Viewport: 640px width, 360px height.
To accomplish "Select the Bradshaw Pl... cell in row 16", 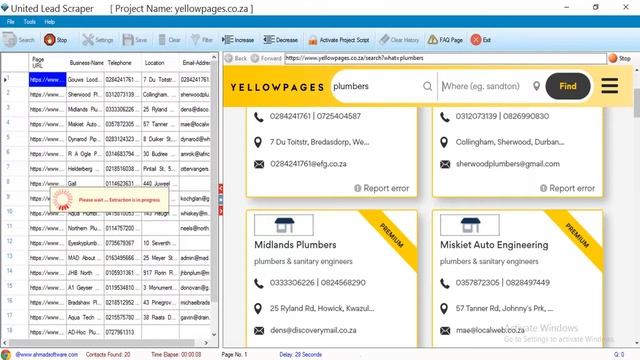I will pos(85,302).
